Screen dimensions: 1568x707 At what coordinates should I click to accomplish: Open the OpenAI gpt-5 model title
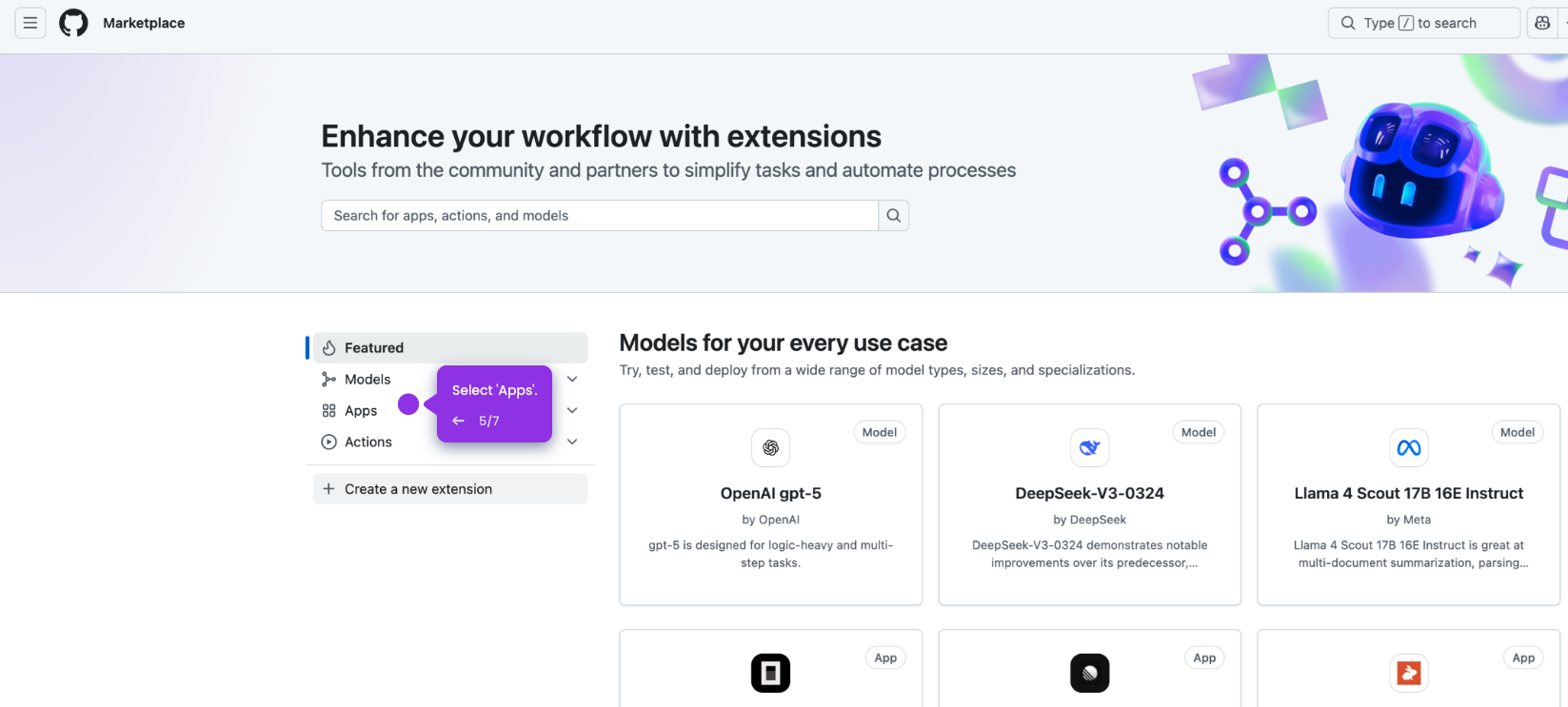click(770, 493)
